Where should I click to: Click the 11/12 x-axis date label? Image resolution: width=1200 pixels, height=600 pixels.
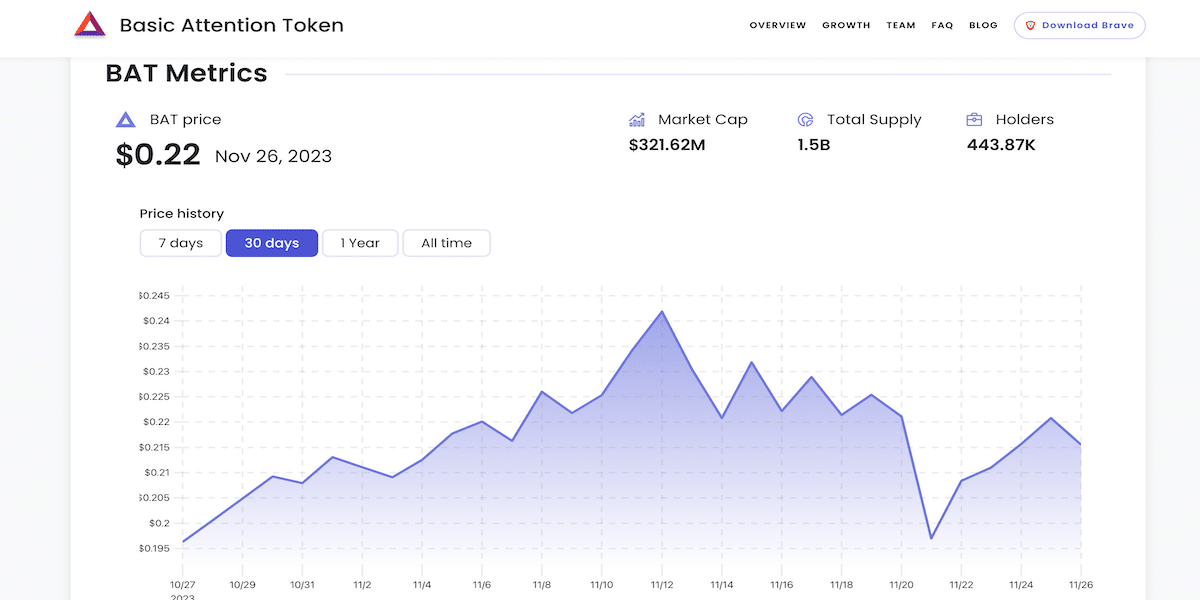[662, 584]
